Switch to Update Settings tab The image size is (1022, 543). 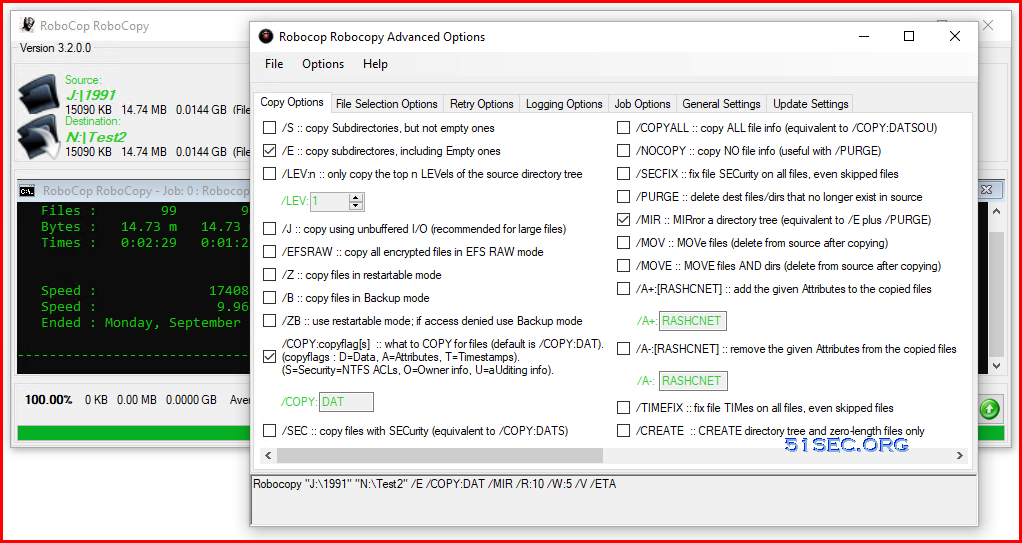coord(810,104)
